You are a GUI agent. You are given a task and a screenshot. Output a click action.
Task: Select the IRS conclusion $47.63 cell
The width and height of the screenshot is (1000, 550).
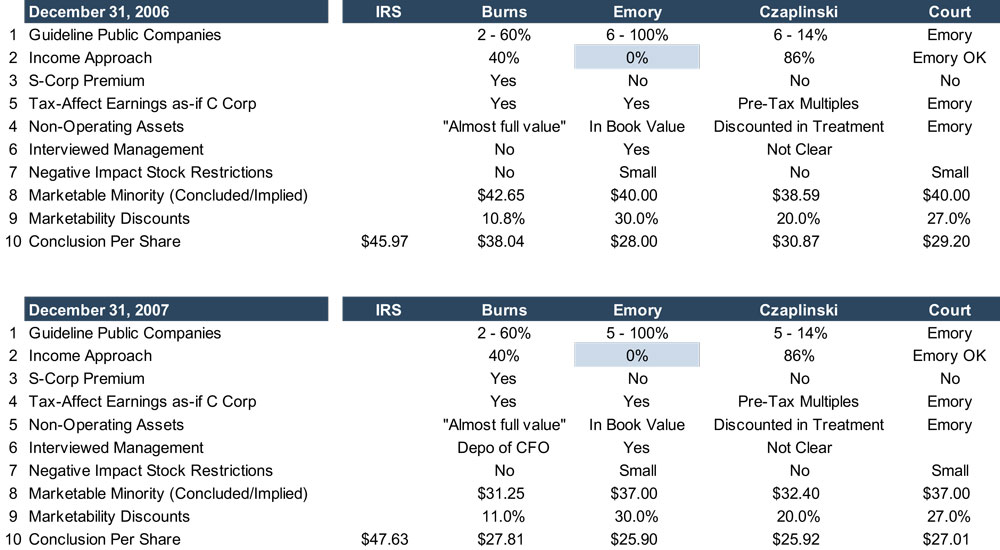(x=384, y=539)
